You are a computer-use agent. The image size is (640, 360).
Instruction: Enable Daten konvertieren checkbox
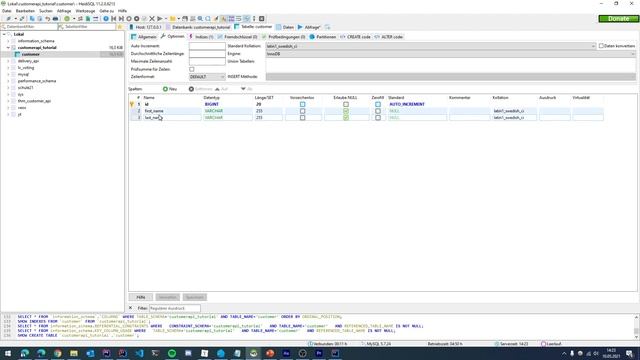pos(601,46)
